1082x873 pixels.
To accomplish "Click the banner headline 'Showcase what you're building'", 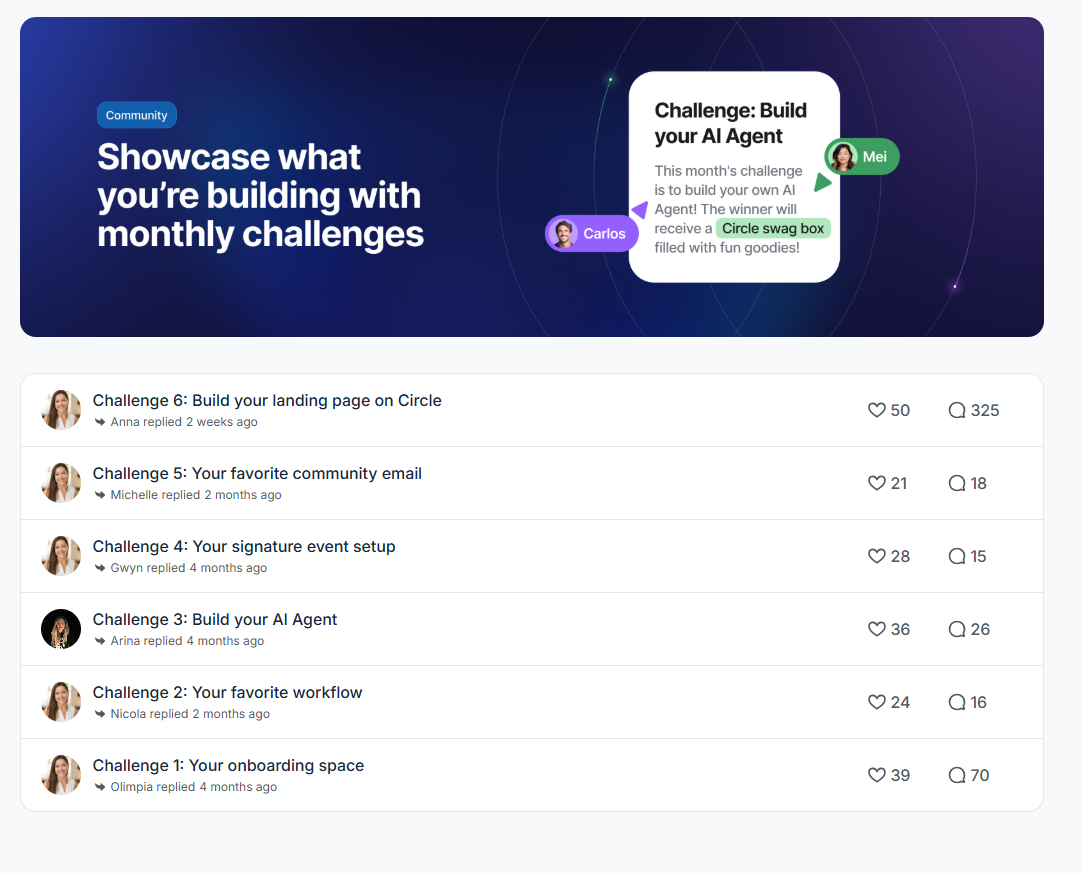I will coord(260,195).
